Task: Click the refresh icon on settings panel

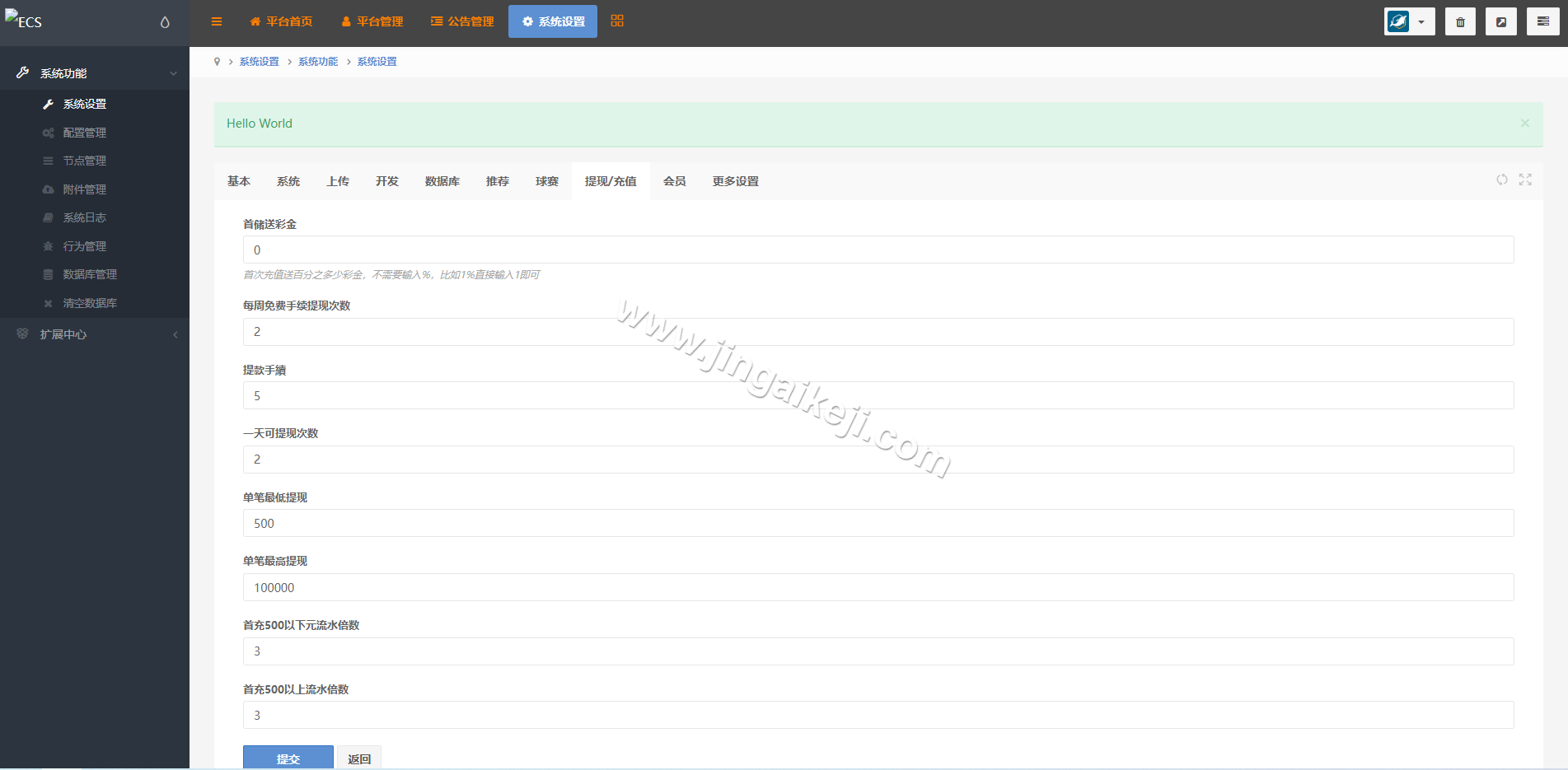Action: pos(1502,180)
